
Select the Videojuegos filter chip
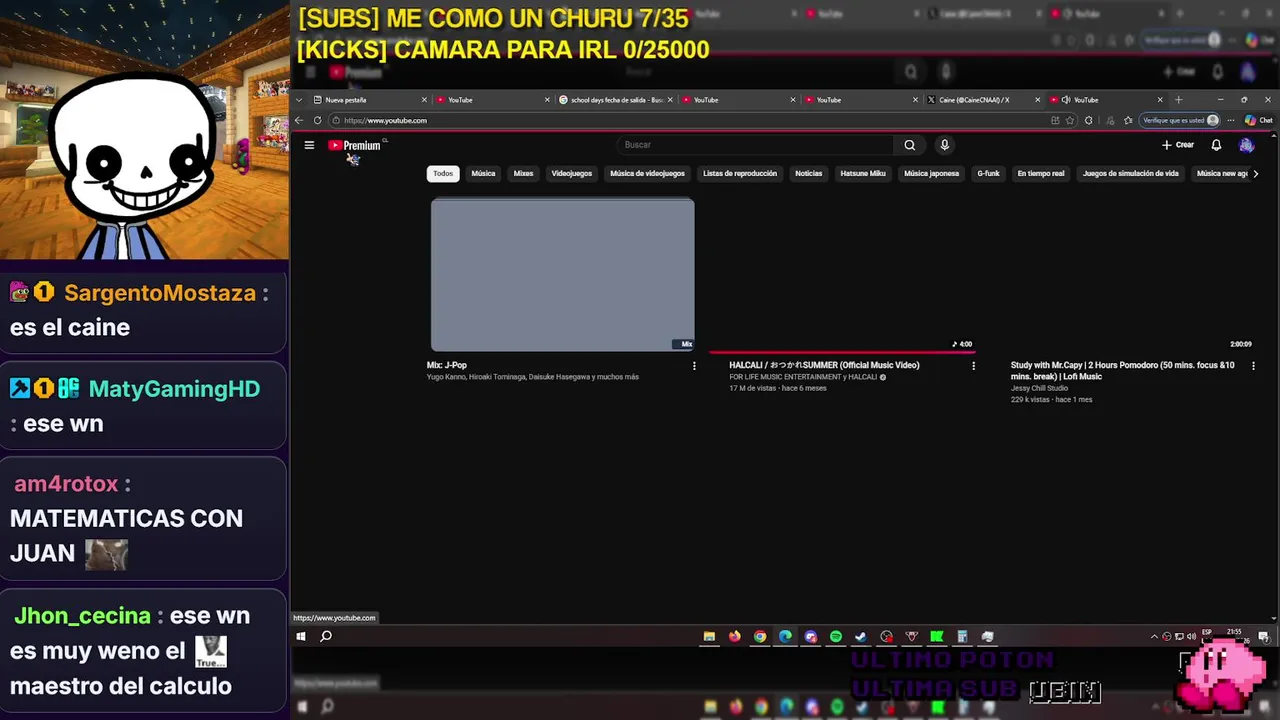572,173
